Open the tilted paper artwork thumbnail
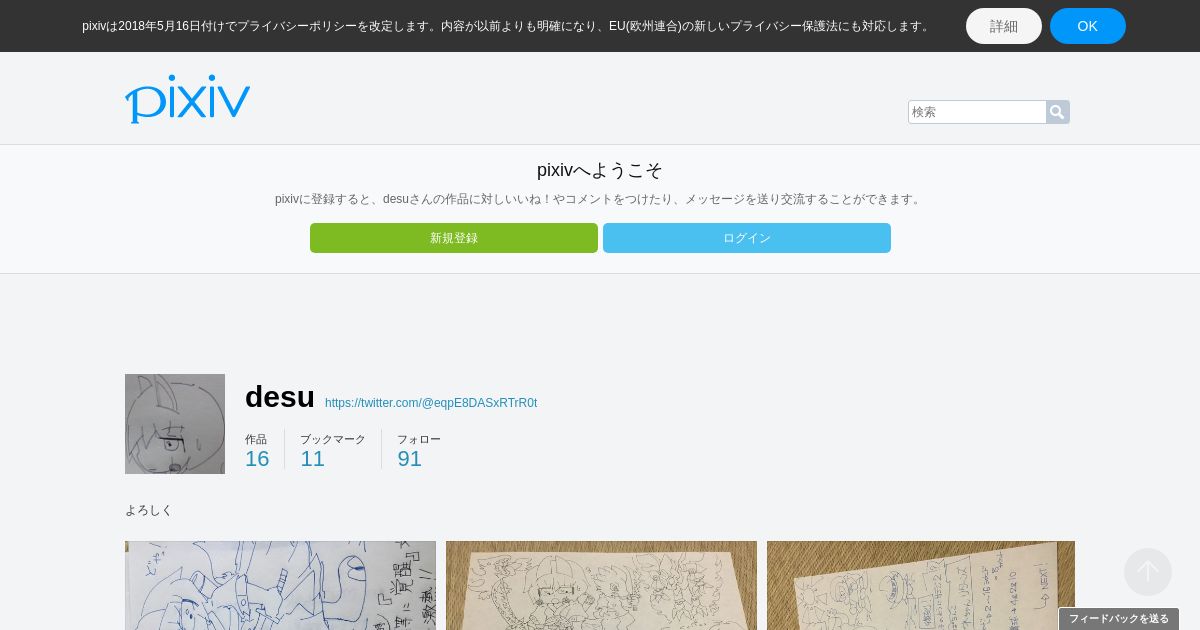Viewport: 1200px width, 630px height. (921, 585)
